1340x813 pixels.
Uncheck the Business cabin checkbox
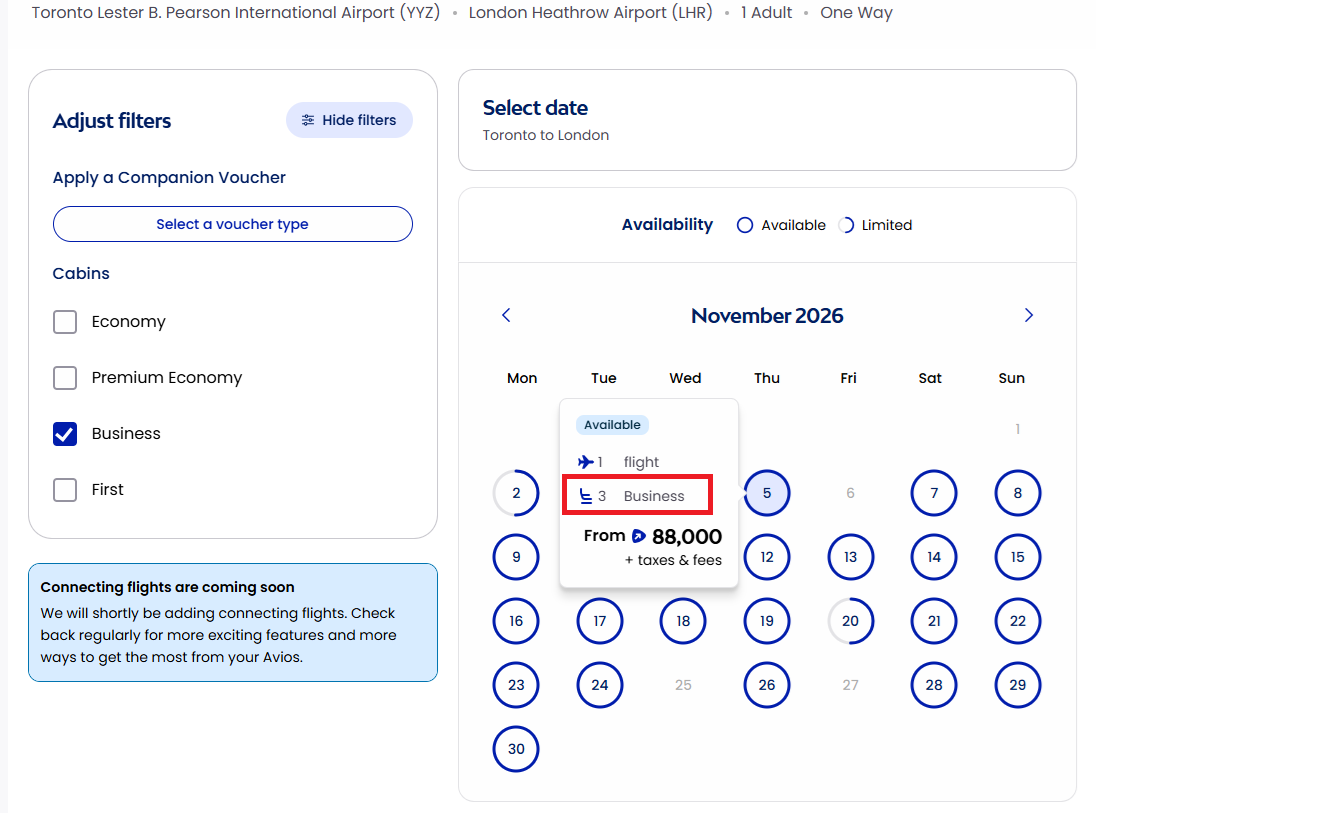[x=65, y=434]
